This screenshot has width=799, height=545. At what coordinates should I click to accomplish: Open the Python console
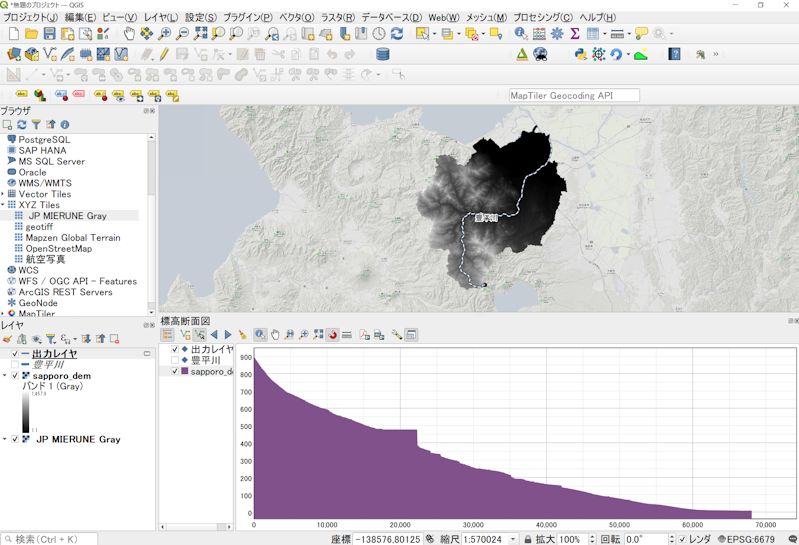[x=580, y=54]
